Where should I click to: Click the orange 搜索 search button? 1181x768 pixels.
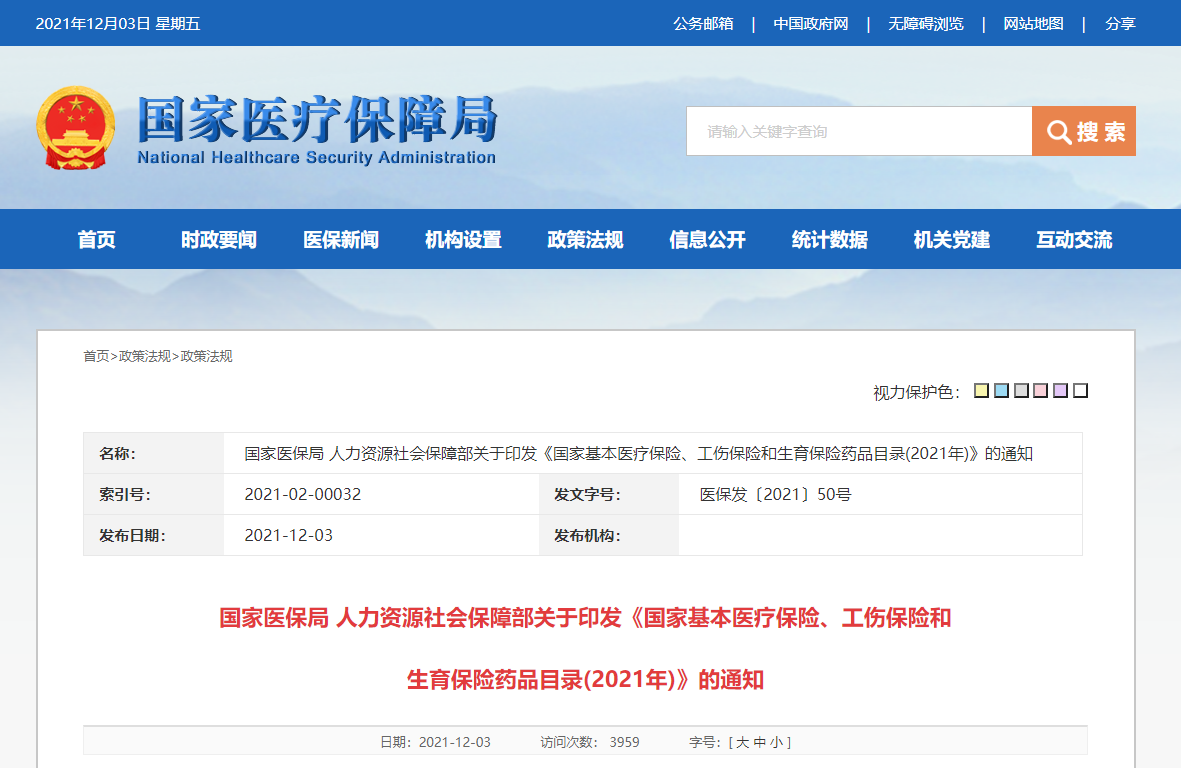point(1083,131)
